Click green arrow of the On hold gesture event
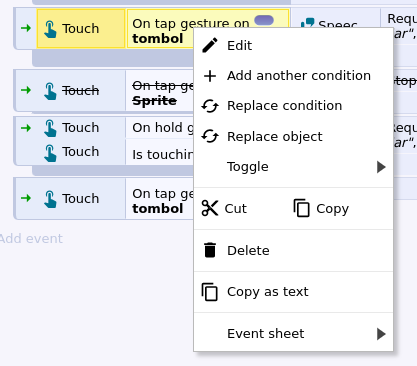 tap(26, 128)
